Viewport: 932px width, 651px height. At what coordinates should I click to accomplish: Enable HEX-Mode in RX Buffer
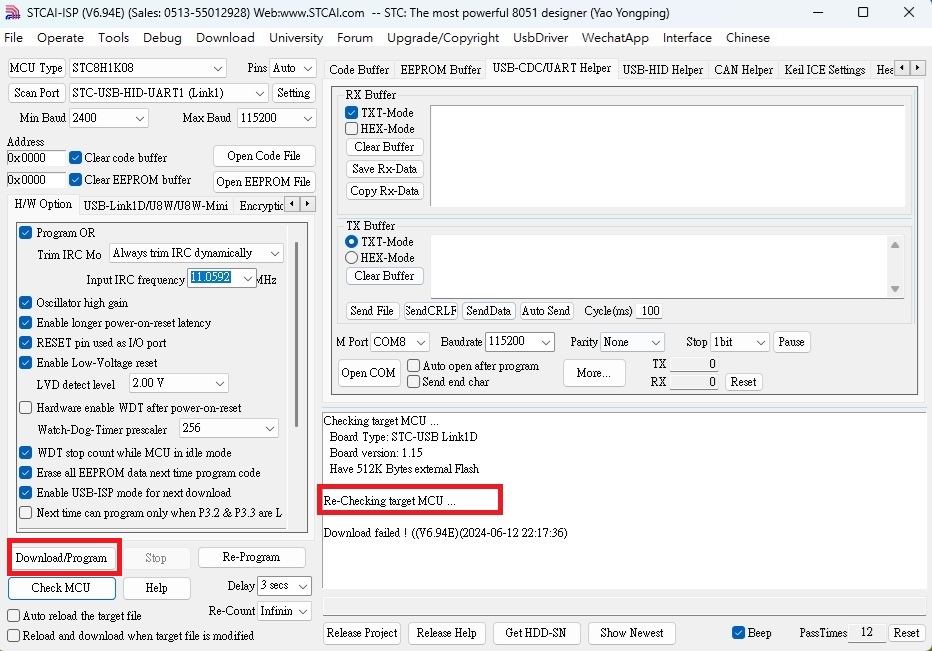[351, 129]
